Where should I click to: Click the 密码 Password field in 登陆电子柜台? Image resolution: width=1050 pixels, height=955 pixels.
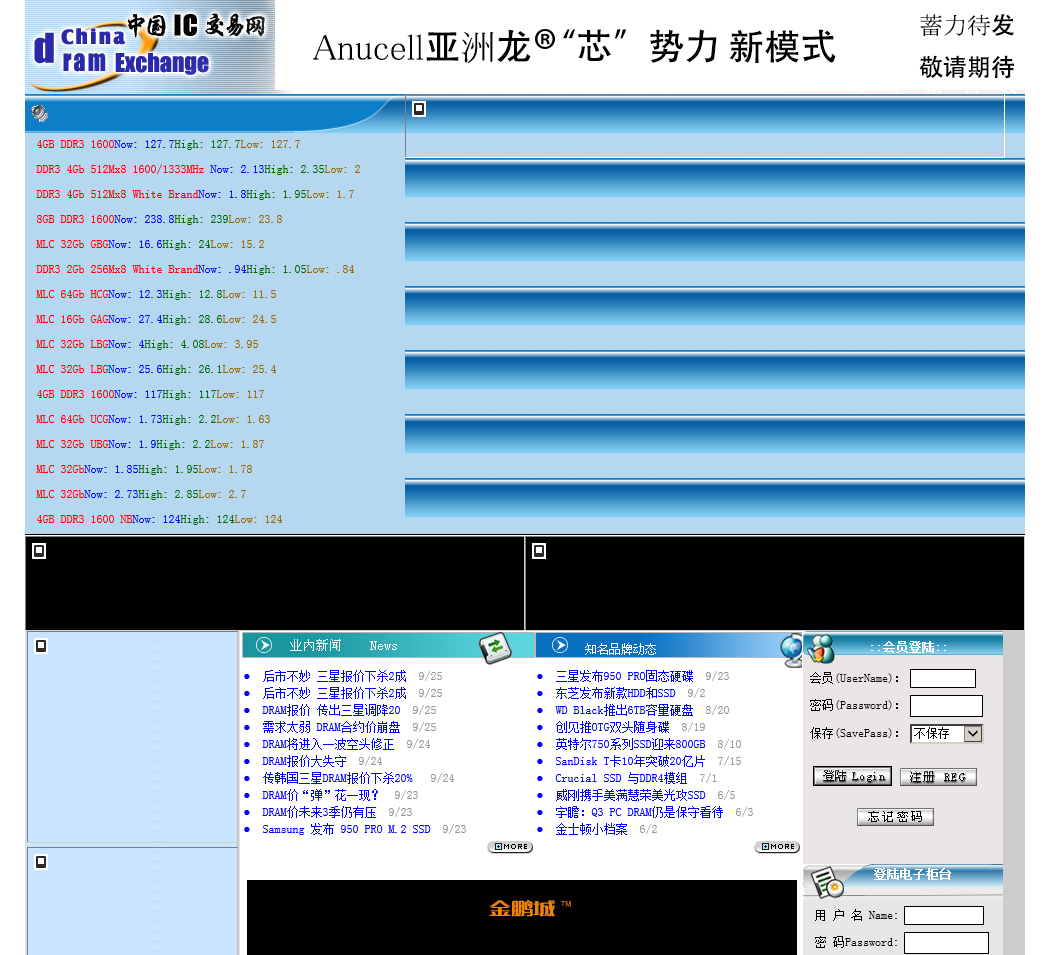[946, 942]
